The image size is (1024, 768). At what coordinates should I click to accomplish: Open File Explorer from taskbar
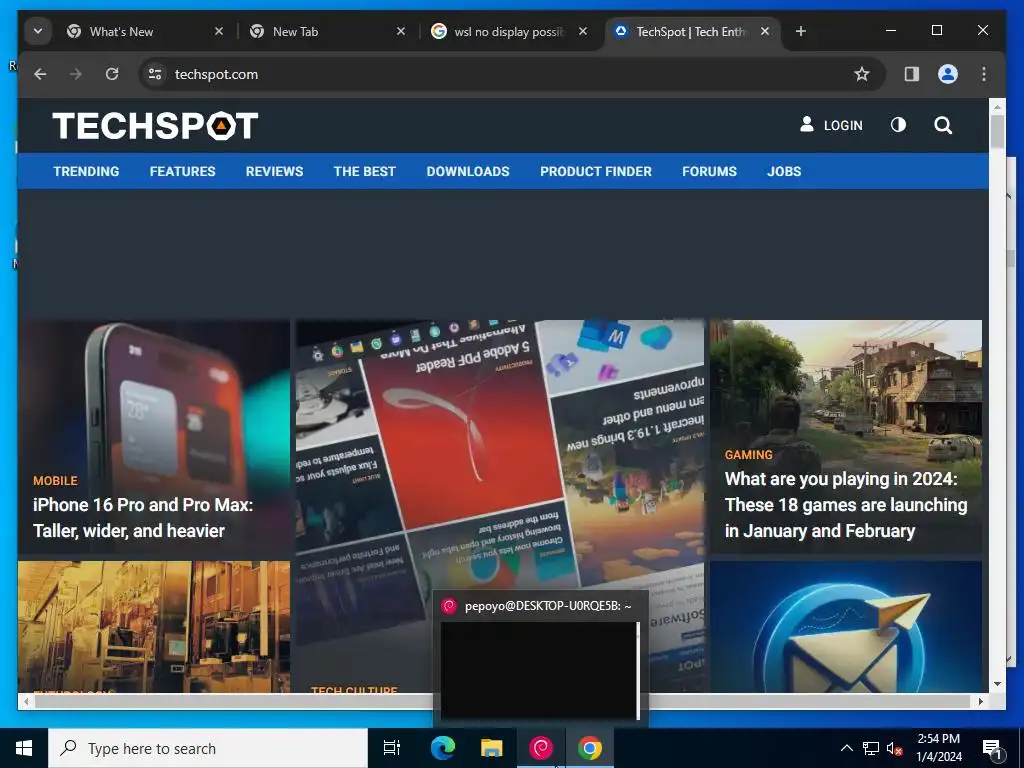click(492, 748)
